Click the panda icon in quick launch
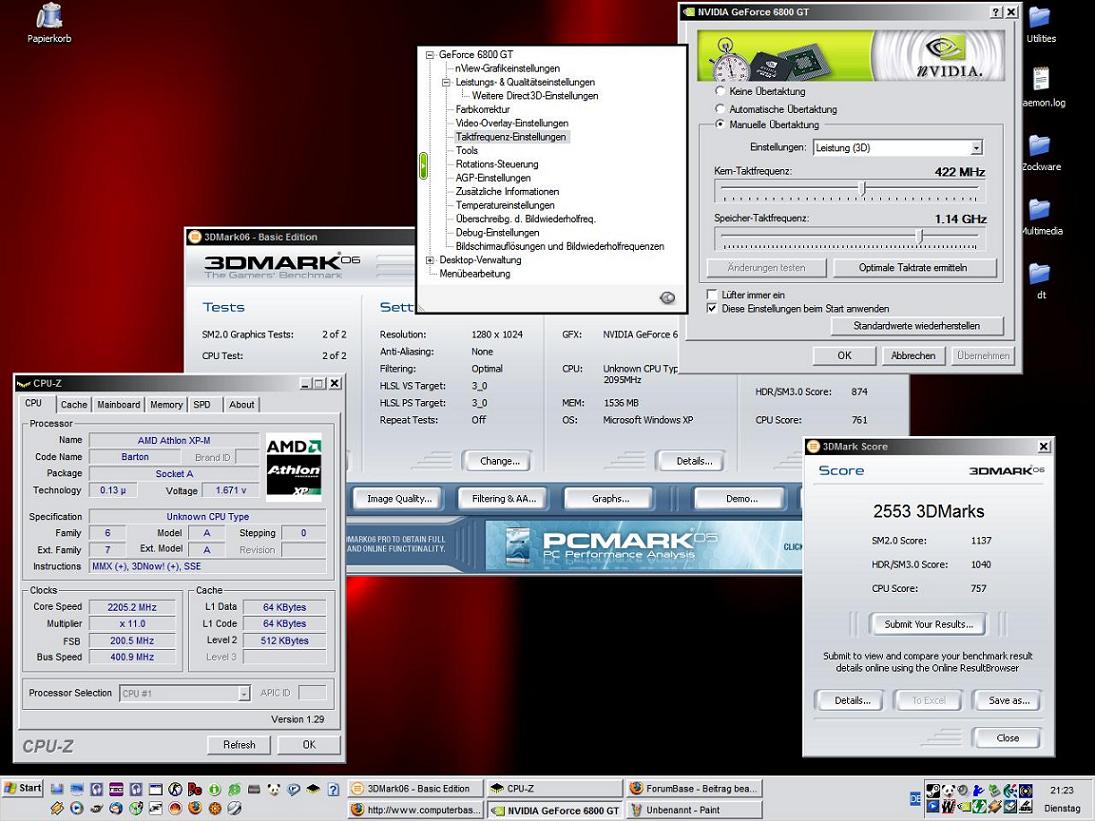 (x=273, y=790)
